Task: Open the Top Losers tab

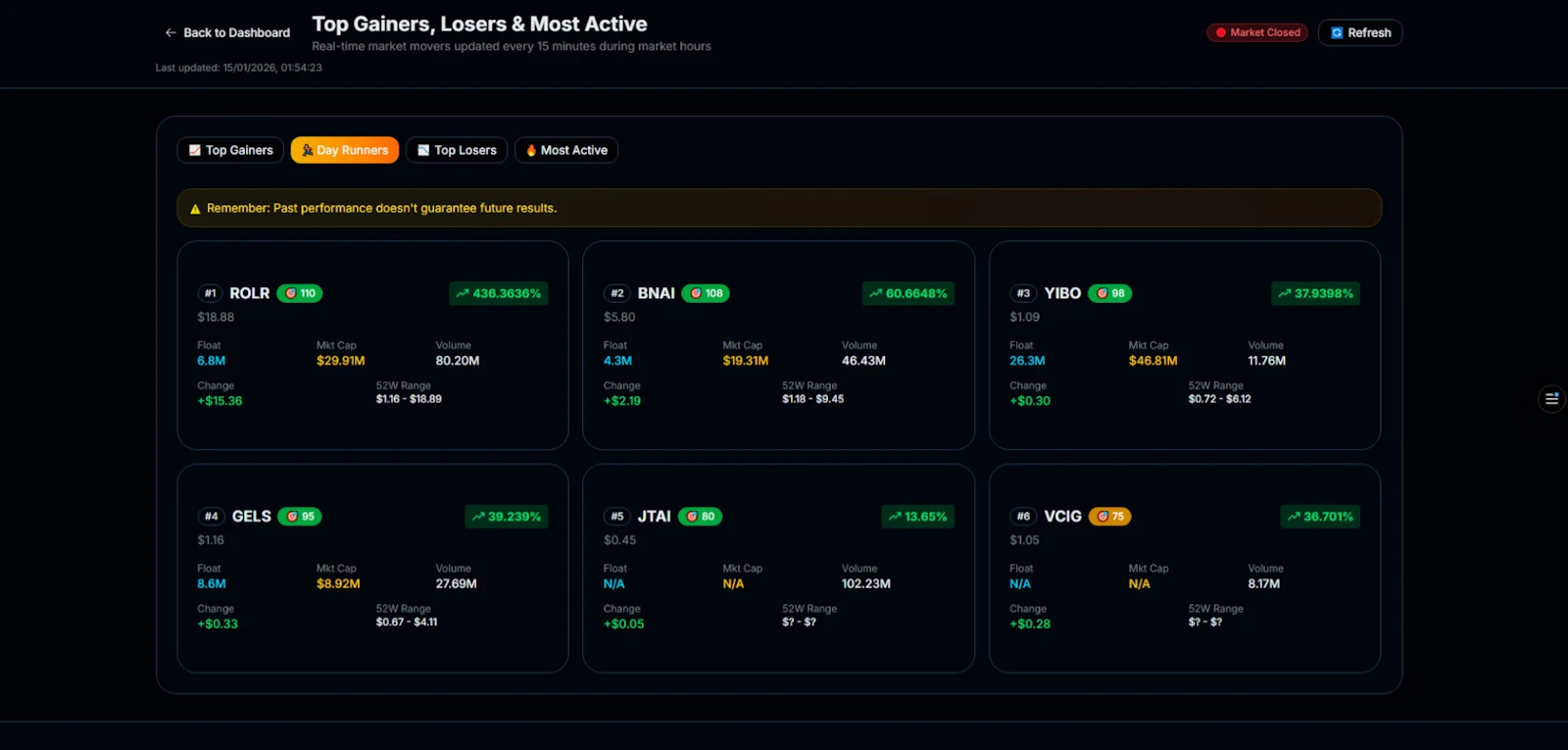Action: tap(457, 150)
